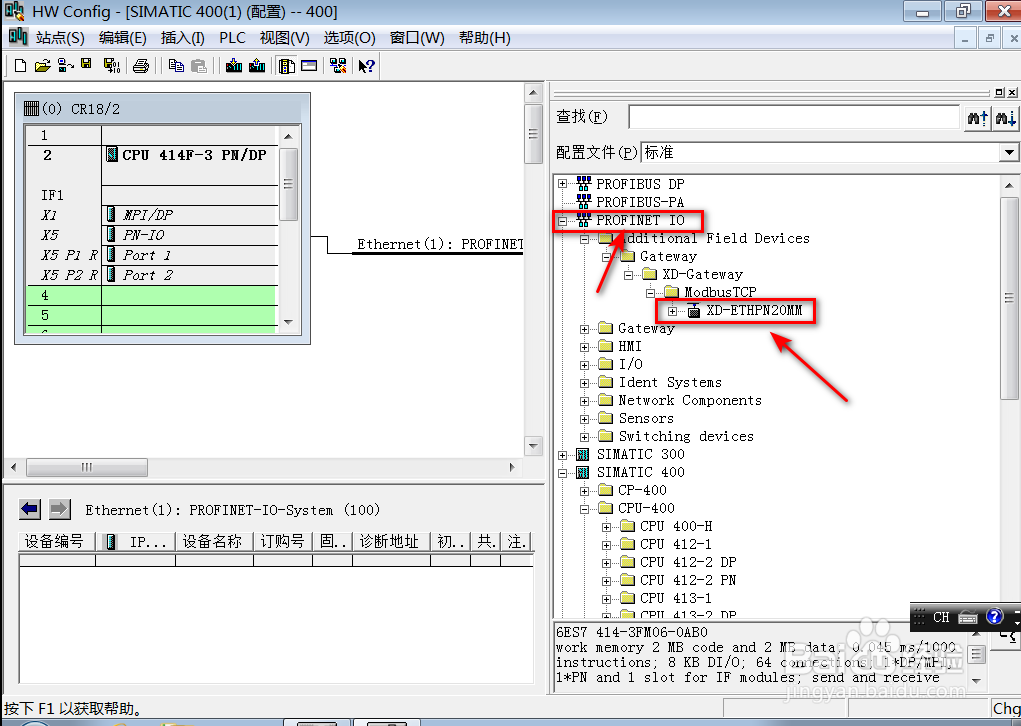This screenshot has width=1021, height=726.
Task: Click the CH language indicator
Action: click(941, 617)
